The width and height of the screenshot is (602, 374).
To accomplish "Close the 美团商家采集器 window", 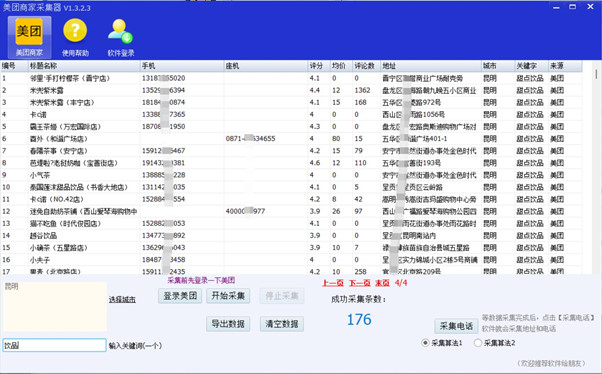I will pyautogui.click(x=590, y=7).
